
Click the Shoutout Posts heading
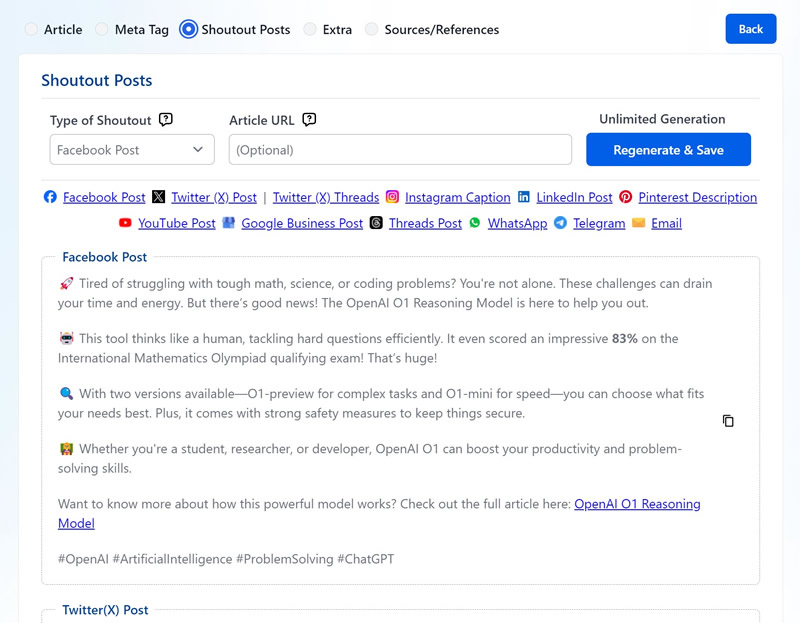(96, 80)
